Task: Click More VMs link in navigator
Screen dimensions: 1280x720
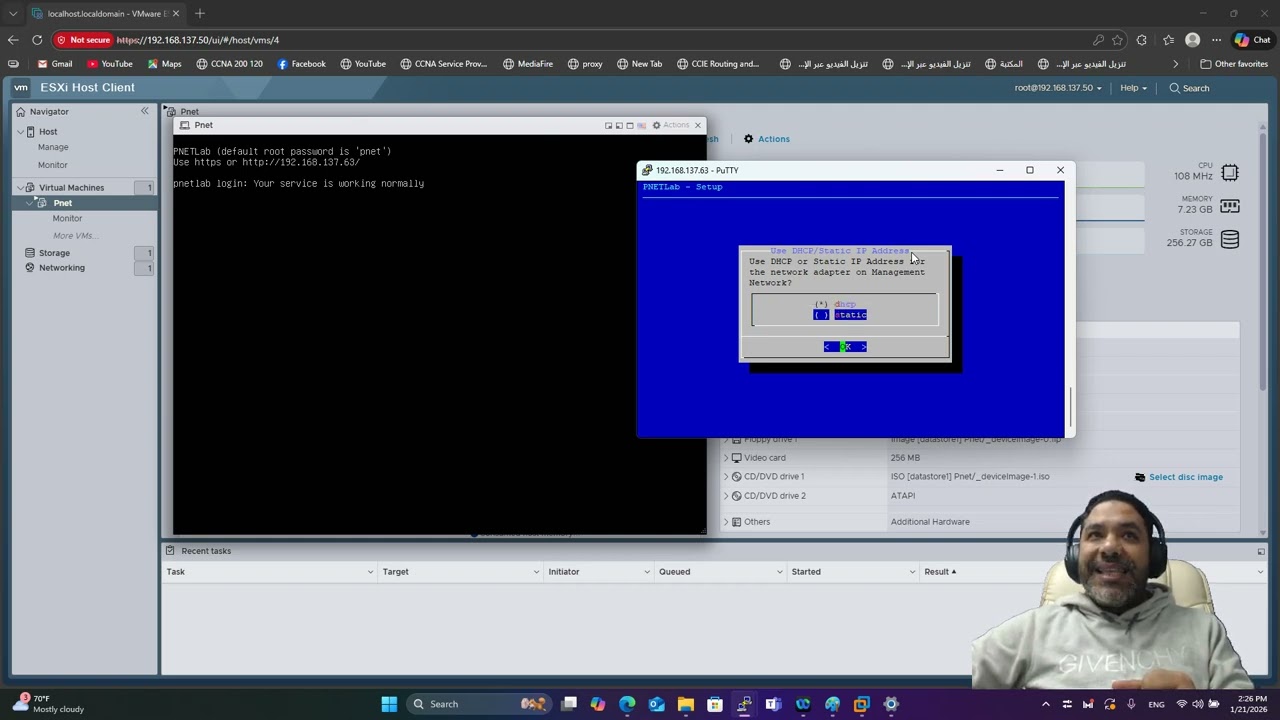Action: (x=74, y=236)
